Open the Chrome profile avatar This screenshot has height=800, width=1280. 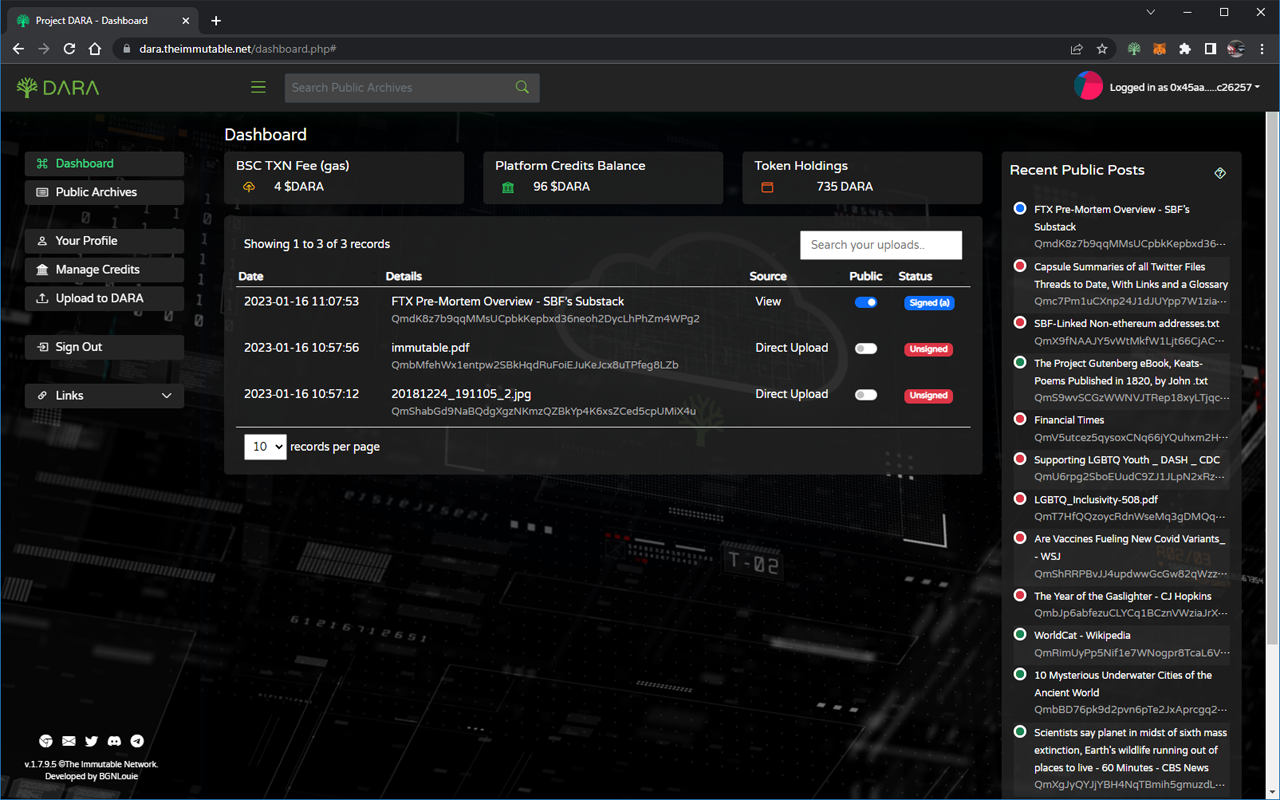coord(1236,48)
